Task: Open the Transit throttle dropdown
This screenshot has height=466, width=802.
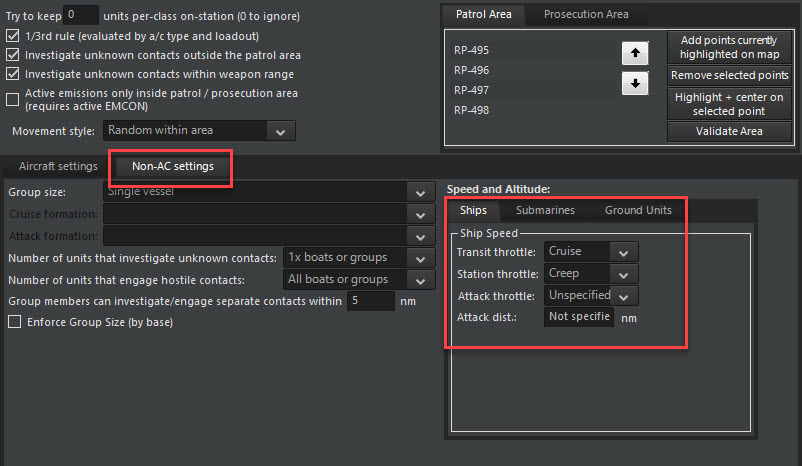Action: coord(624,252)
